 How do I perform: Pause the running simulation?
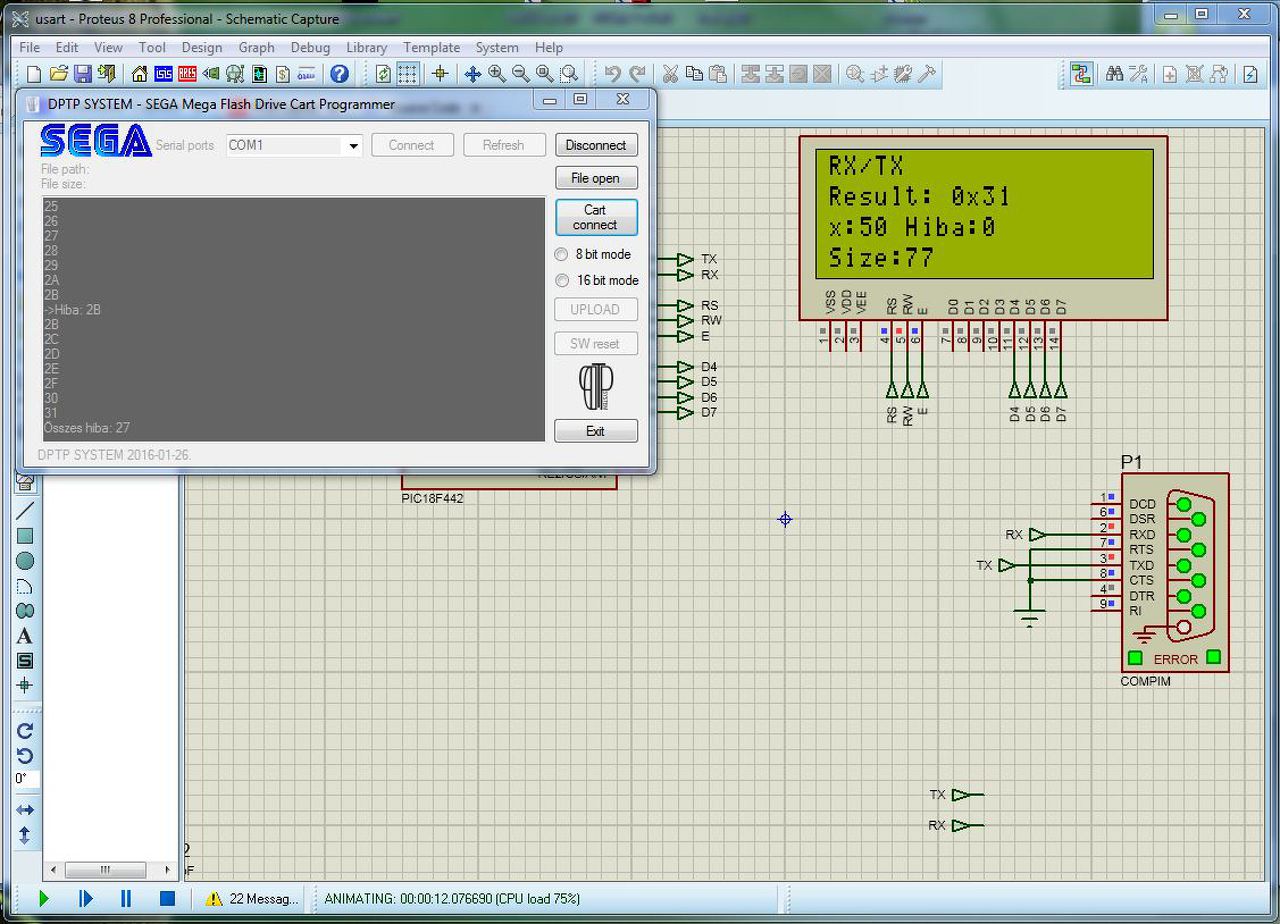[126, 899]
